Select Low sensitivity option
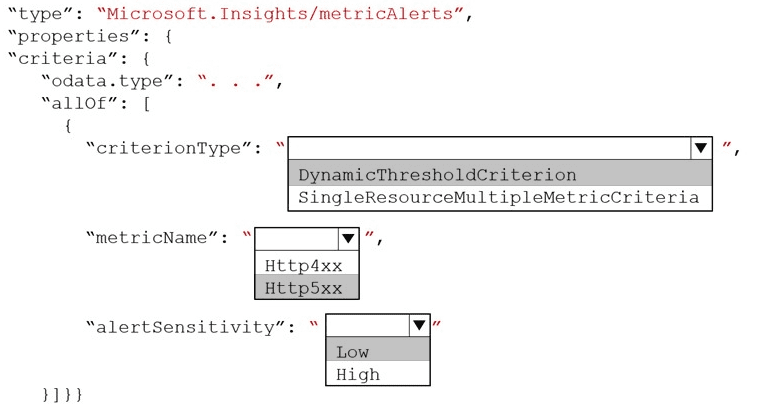 [378, 350]
